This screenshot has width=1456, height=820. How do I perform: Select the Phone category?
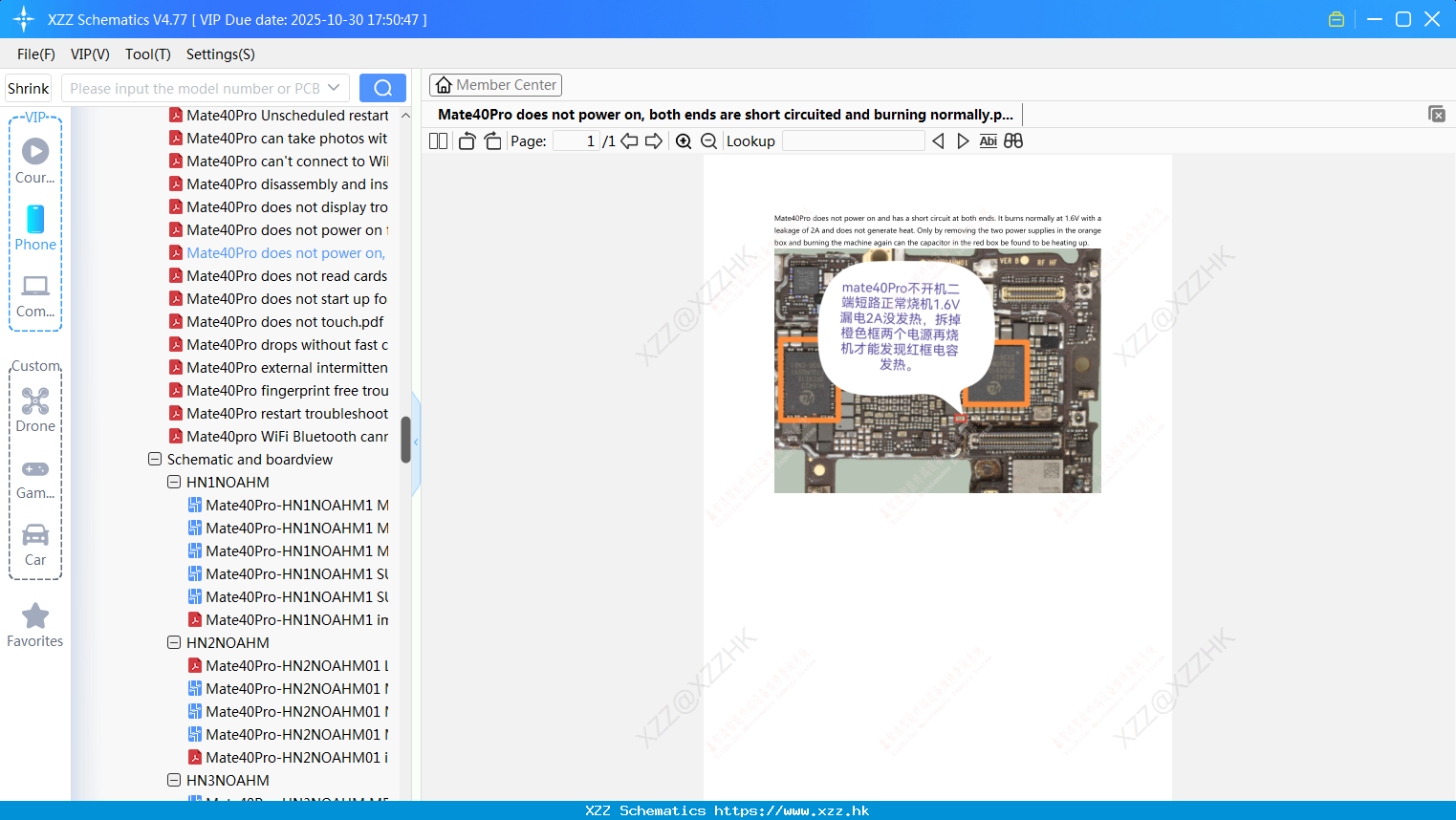click(35, 227)
